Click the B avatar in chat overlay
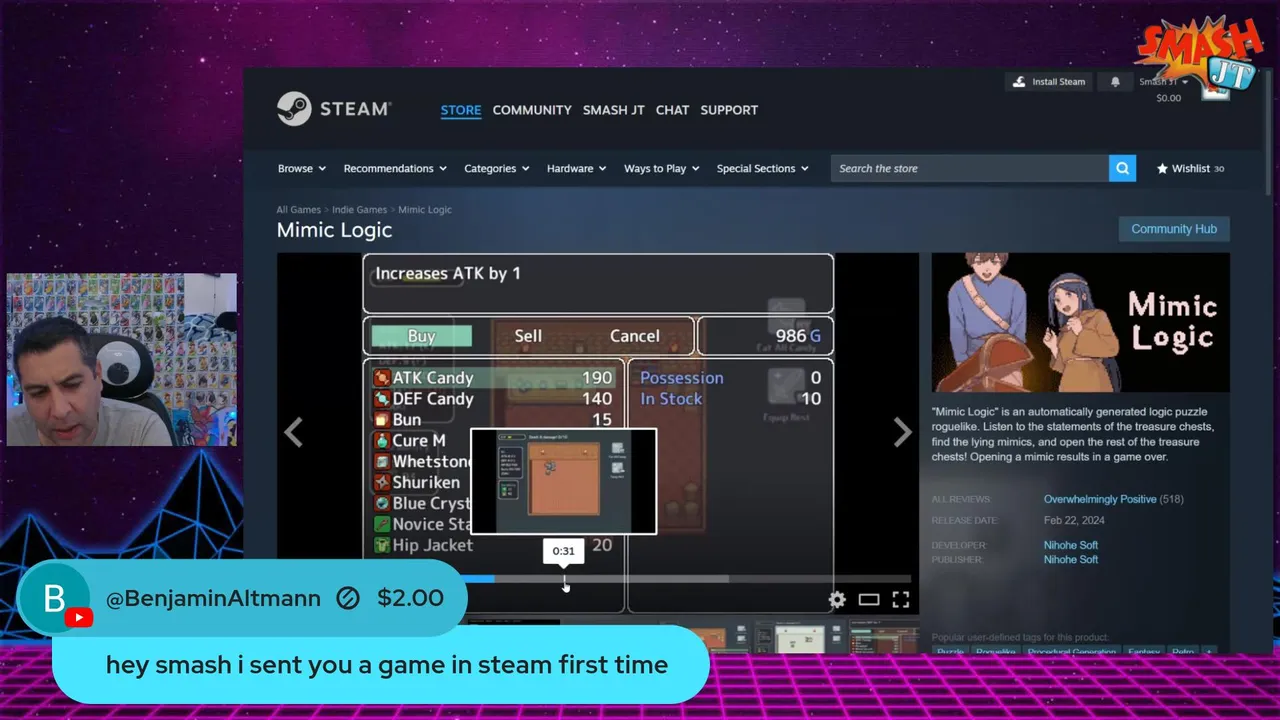 pyautogui.click(x=55, y=598)
